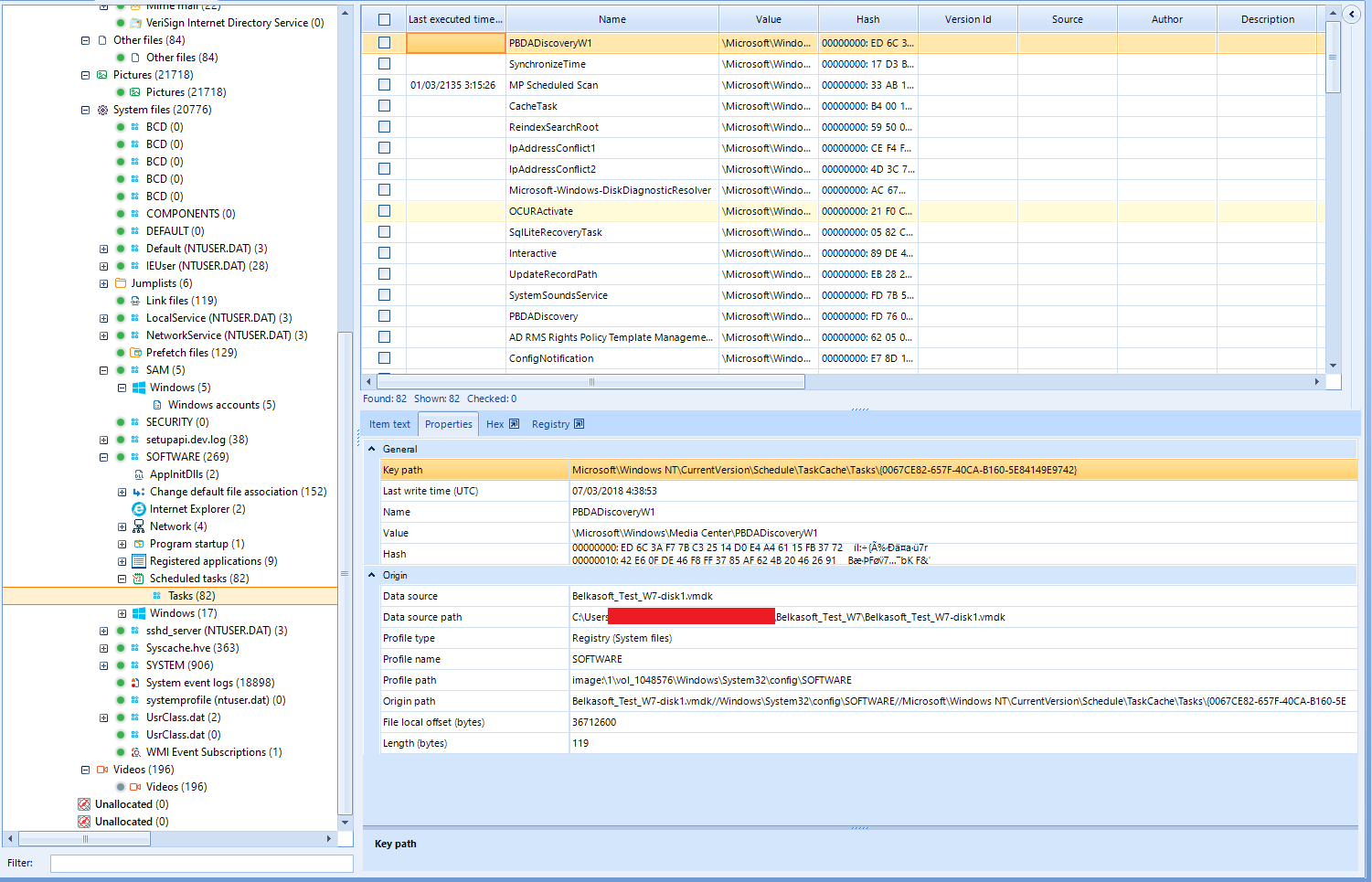Click the System files gear icon
The image size is (1372, 882).
pyautogui.click(x=102, y=110)
